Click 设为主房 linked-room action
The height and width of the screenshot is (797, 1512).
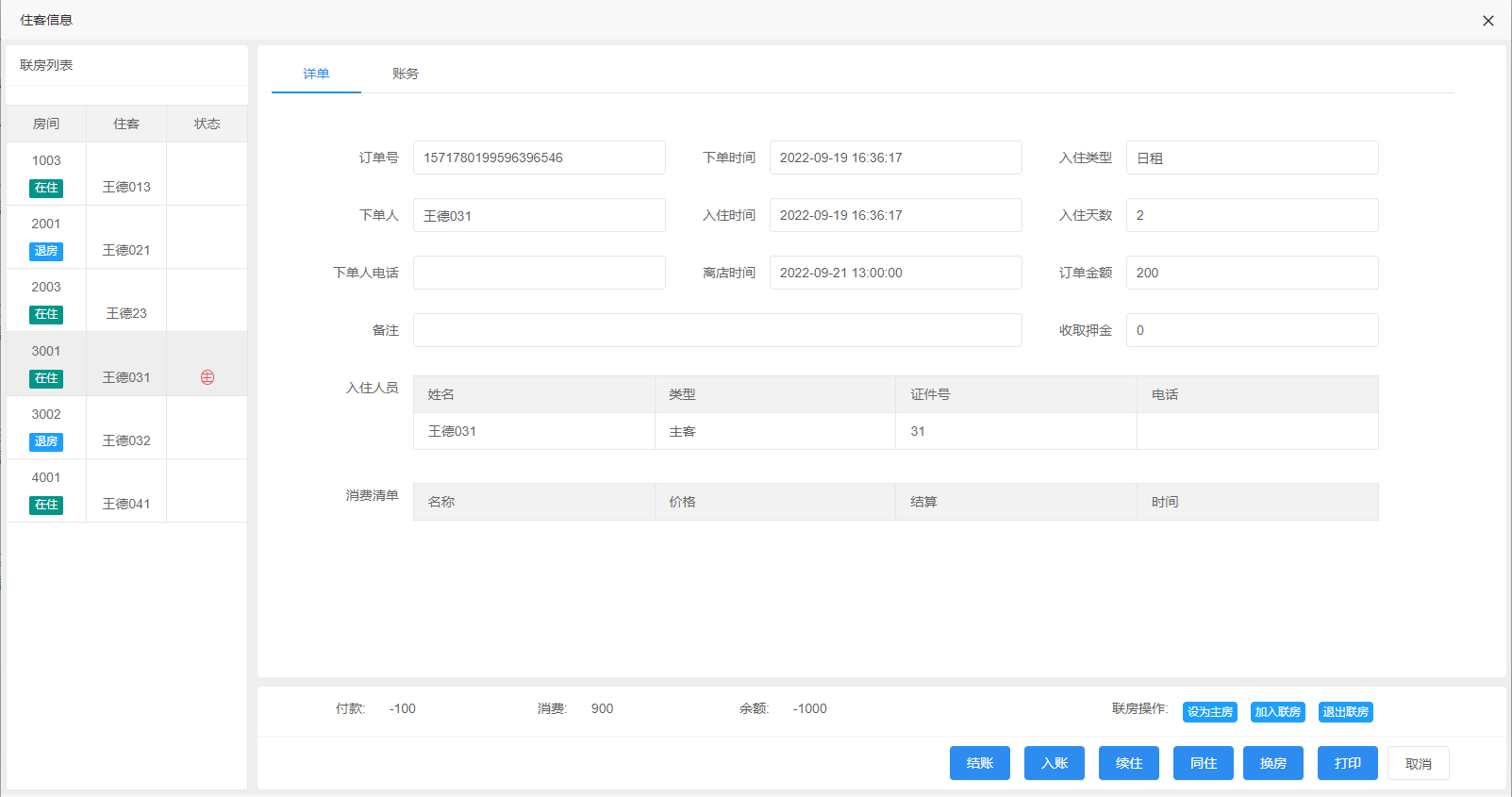(1210, 712)
